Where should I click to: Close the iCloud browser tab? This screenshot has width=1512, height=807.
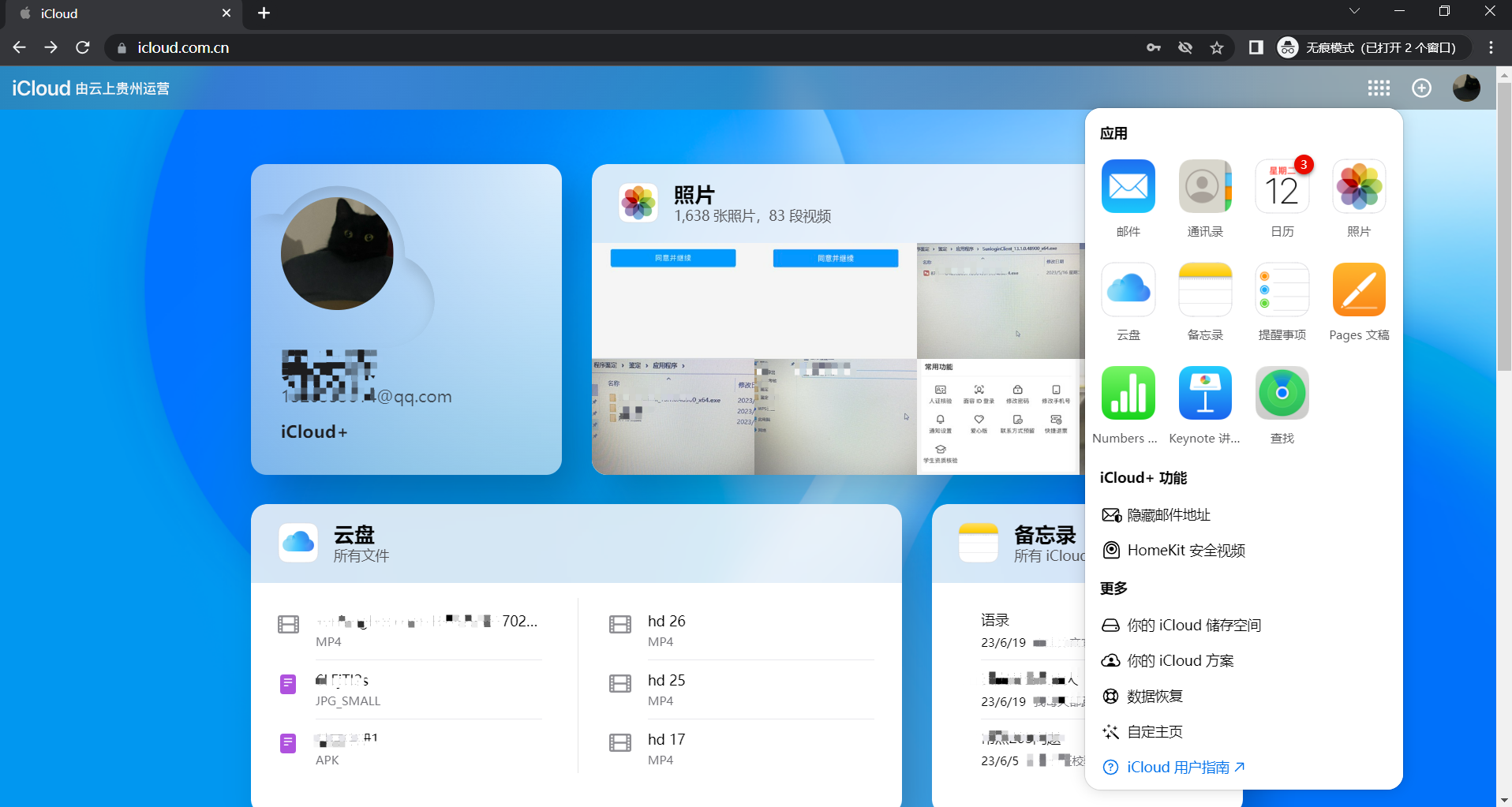226,13
